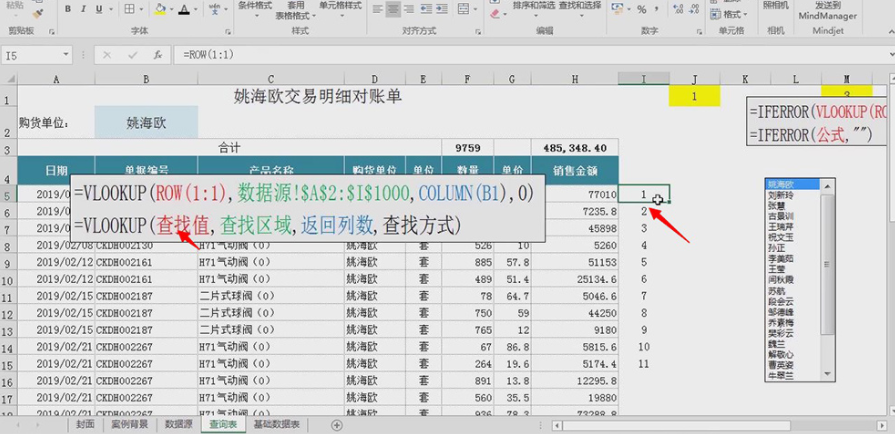The width and height of the screenshot is (895, 434).
Task: Open the fill color dropdown arrow
Action: coord(171,10)
